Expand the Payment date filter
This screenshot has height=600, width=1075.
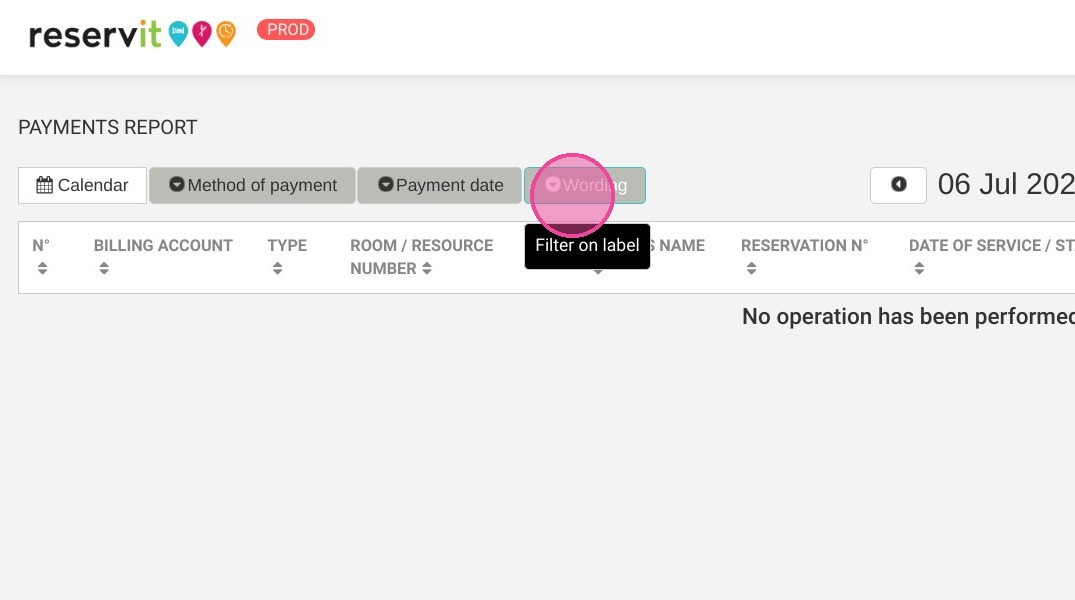[x=439, y=185]
